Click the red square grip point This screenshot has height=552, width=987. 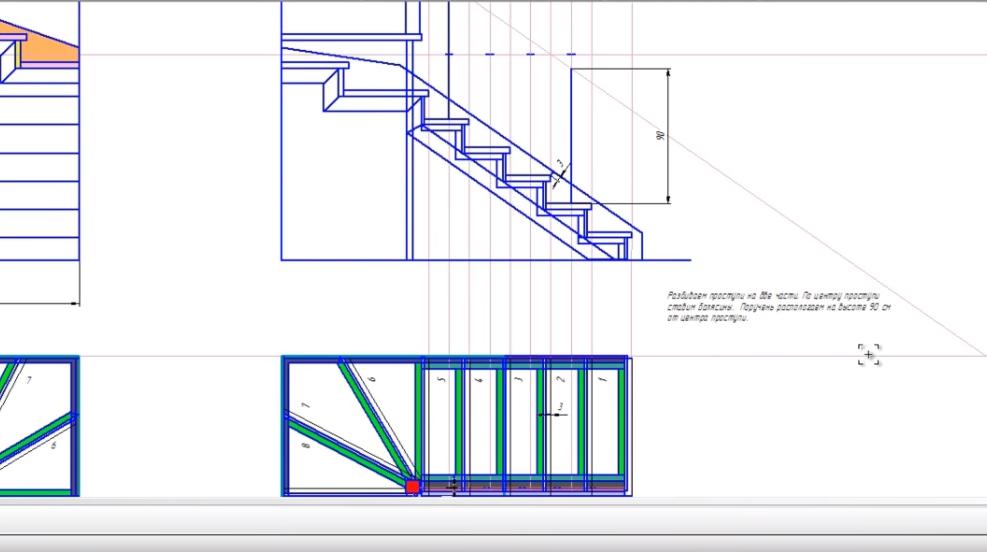[x=412, y=487]
